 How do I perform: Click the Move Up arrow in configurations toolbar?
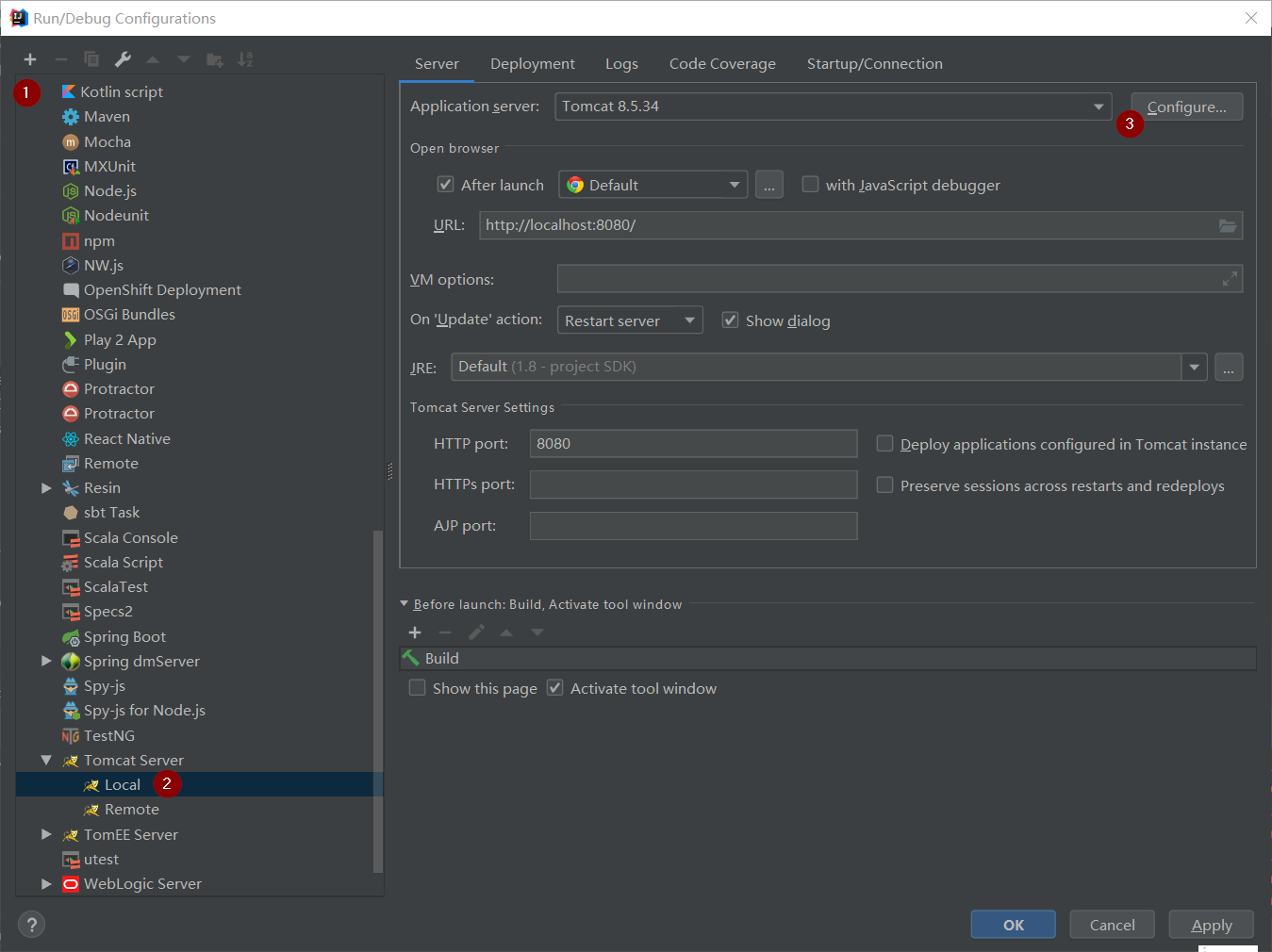click(x=153, y=59)
